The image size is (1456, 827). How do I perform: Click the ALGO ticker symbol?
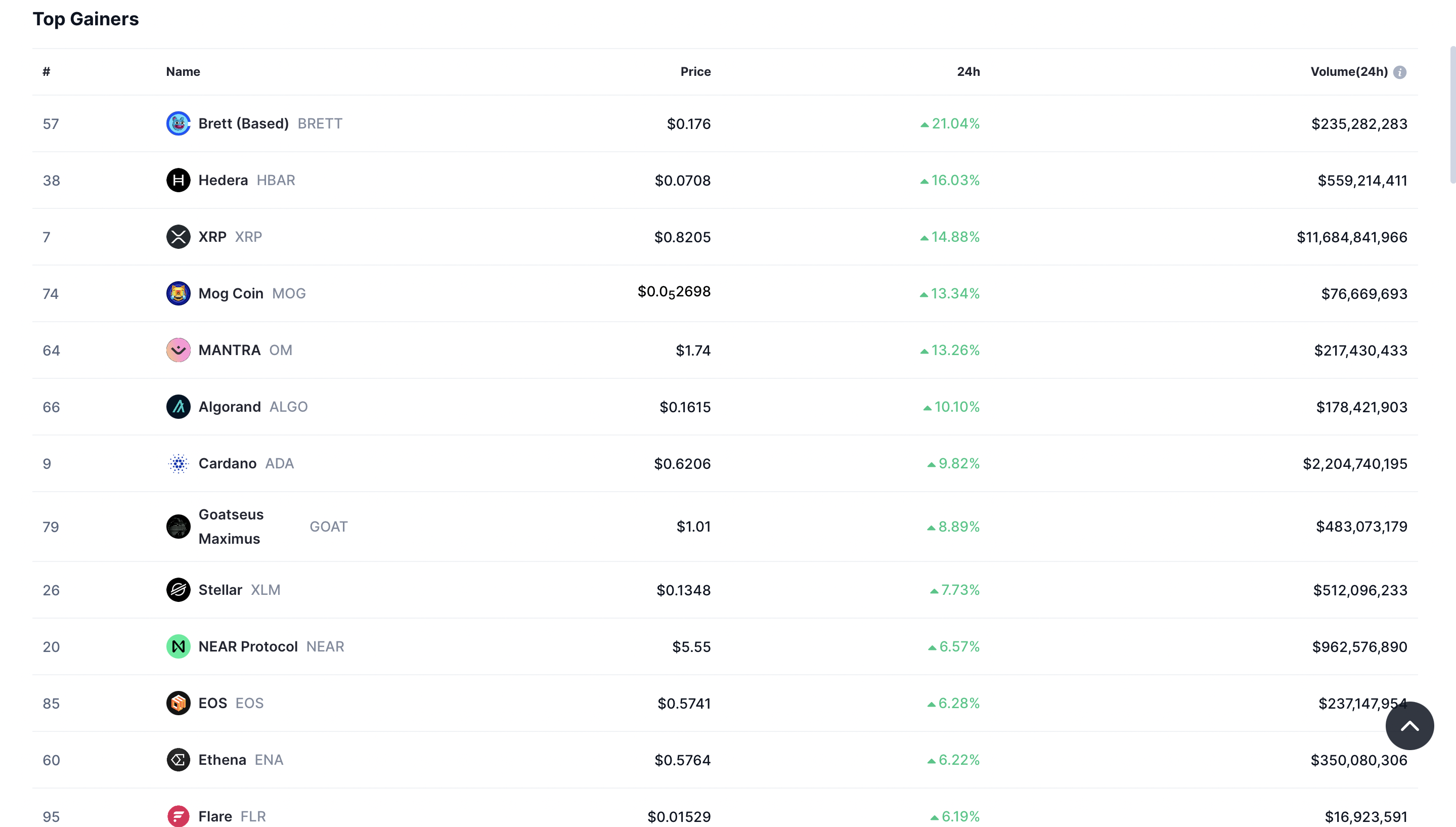tap(288, 407)
